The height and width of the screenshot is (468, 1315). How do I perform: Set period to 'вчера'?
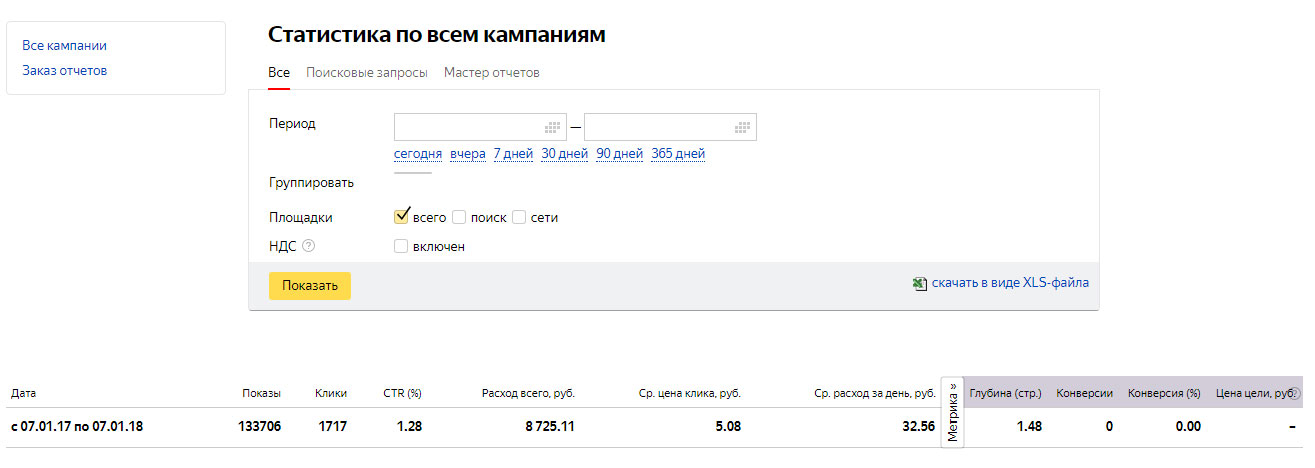468,154
